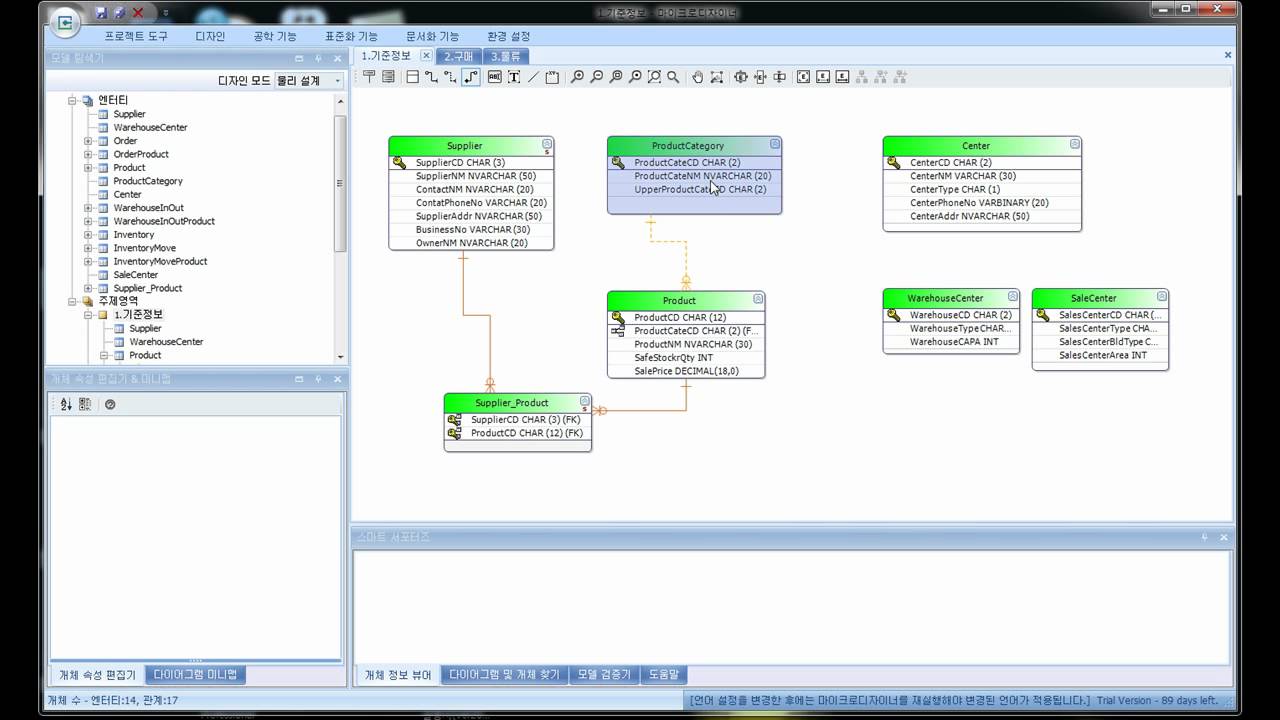Image resolution: width=1280 pixels, height=720 pixels.
Task: Select the first relationship line tool
Action: point(431,77)
